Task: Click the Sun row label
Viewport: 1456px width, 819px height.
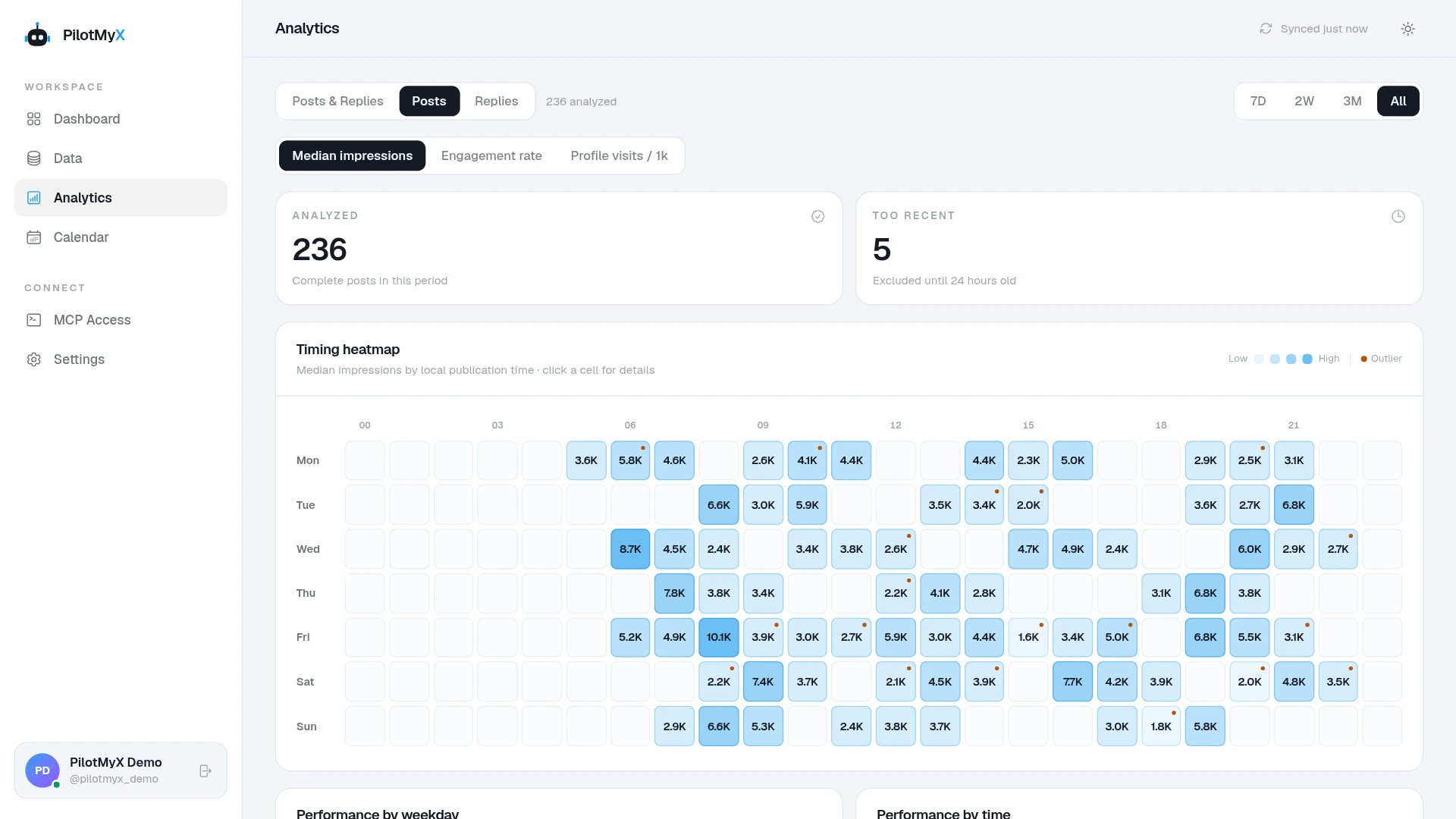Action: pos(306,726)
